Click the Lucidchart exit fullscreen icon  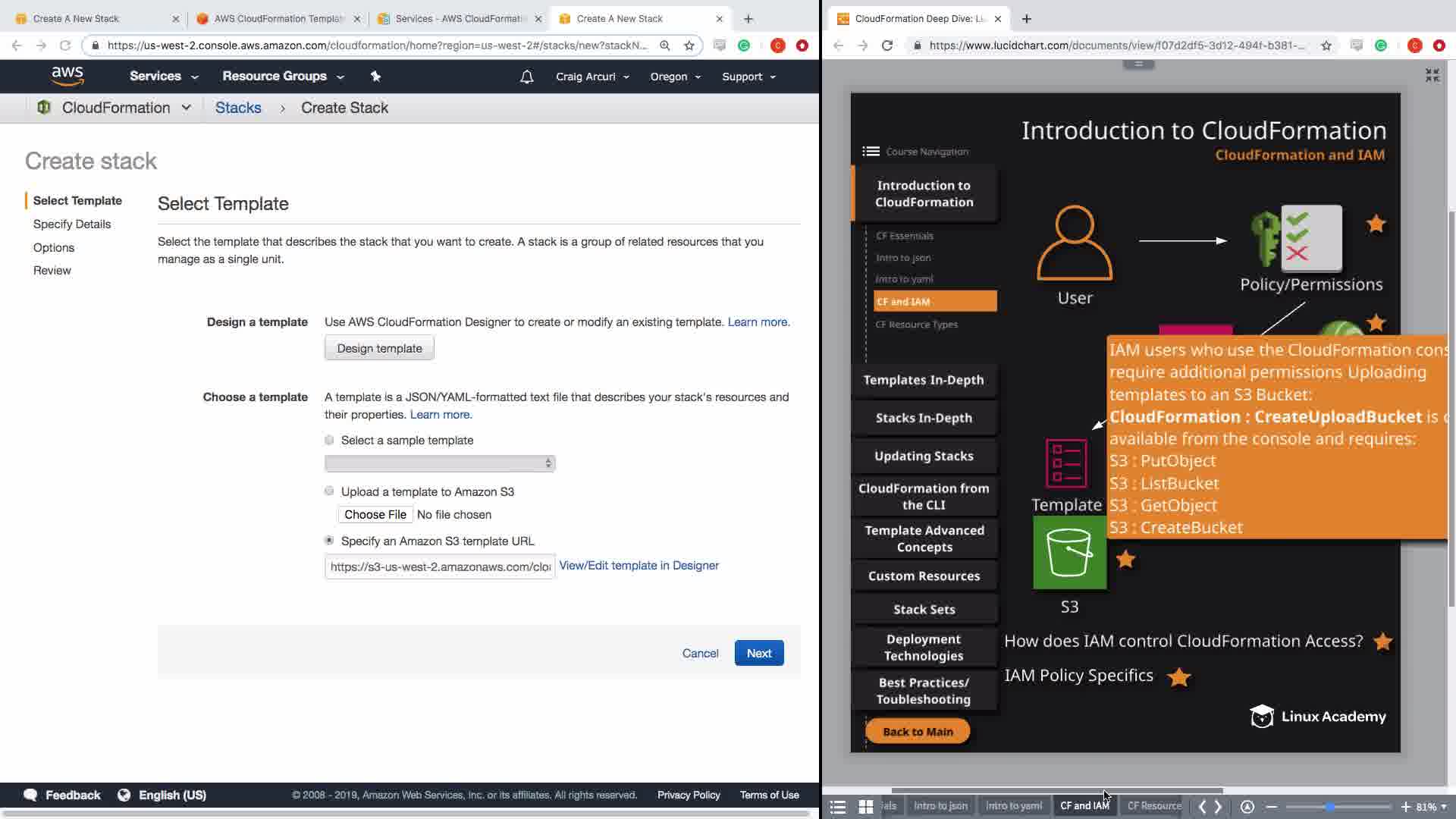click(x=1432, y=75)
